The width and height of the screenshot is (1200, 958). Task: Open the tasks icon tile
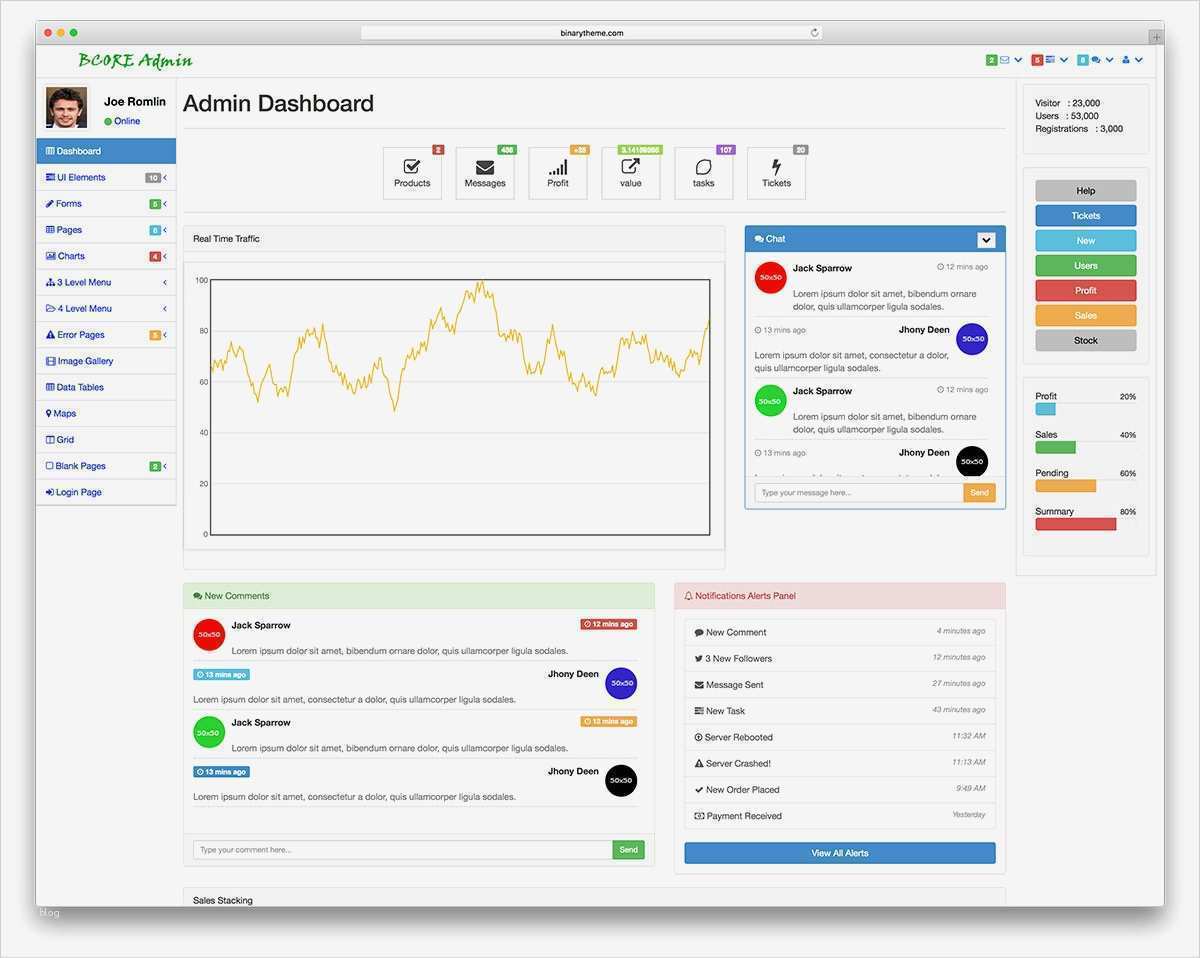pos(704,174)
